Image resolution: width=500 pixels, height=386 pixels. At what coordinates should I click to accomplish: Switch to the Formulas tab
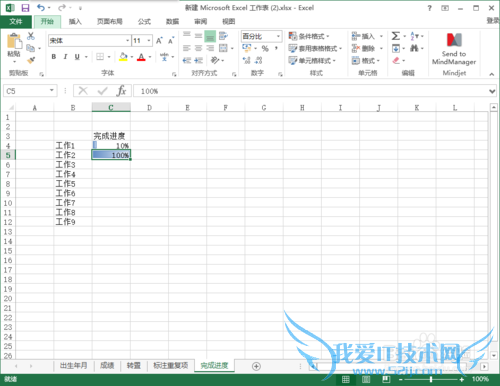click(144, 22)
